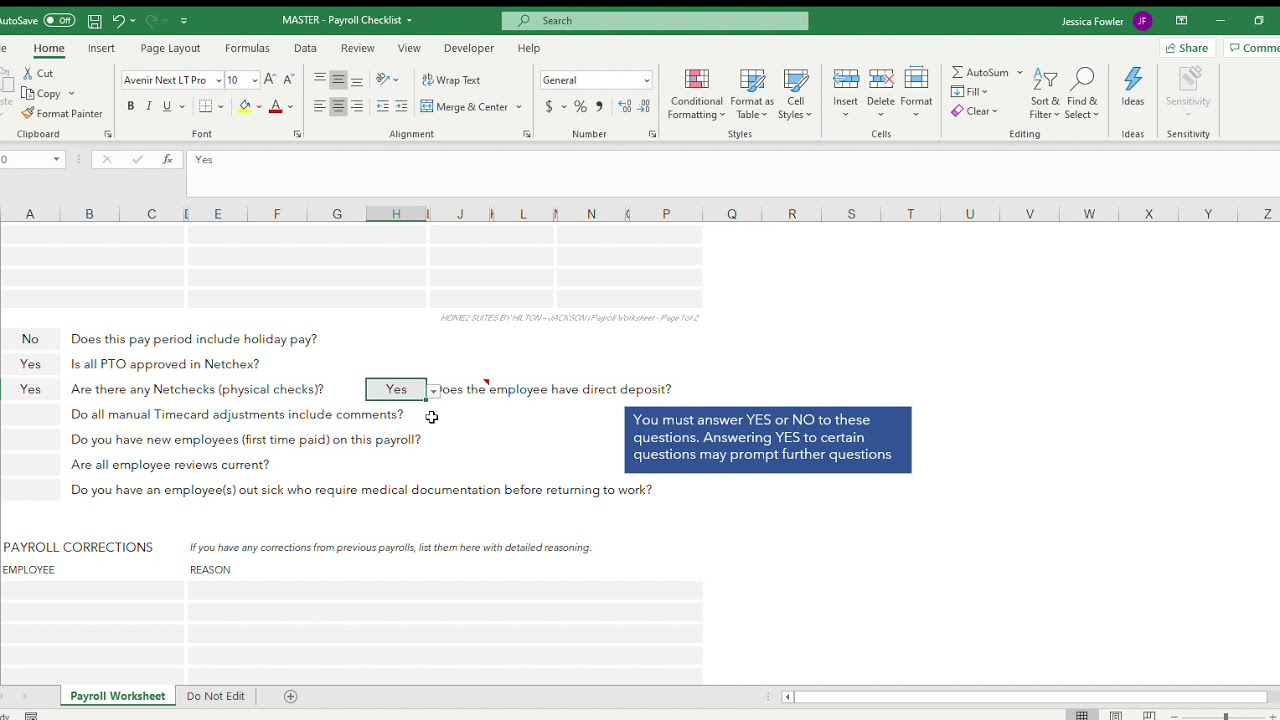Screen dimensions: 1280x720
Task: Click the Insert cells icon
Action: click(x=845, y=80)
